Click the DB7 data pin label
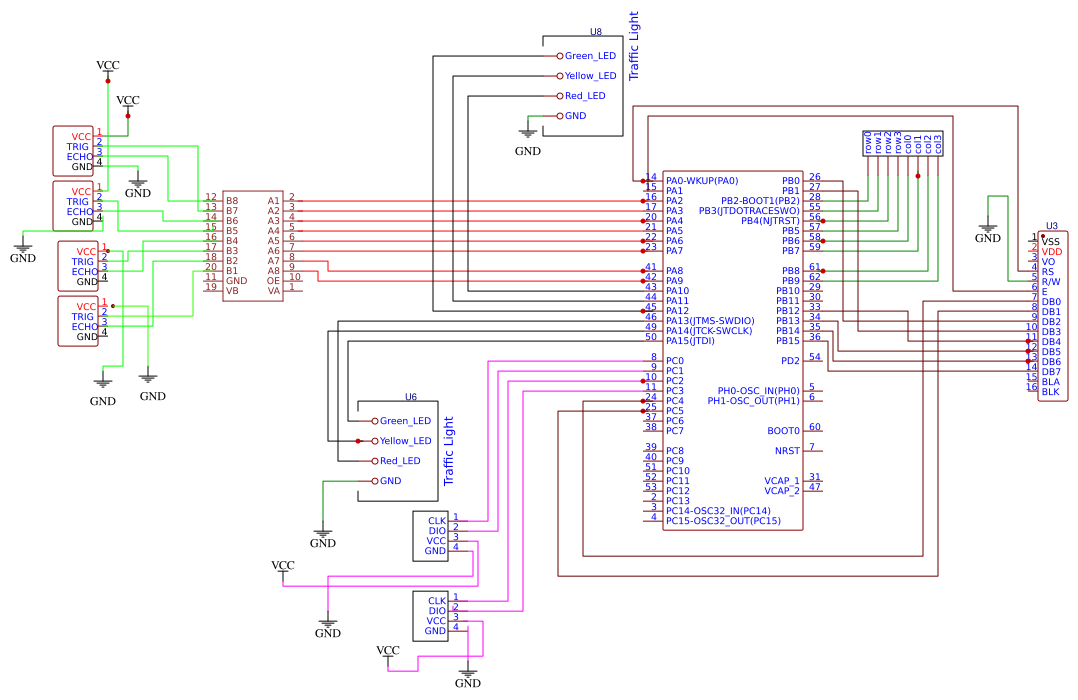The height and width of the screenshot is (700, 1078). (1051, 372)
